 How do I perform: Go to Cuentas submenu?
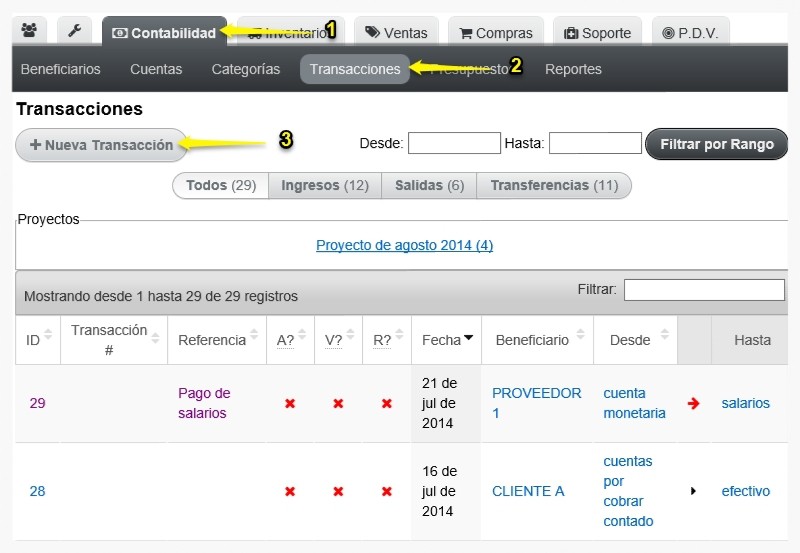click(156, 69)
